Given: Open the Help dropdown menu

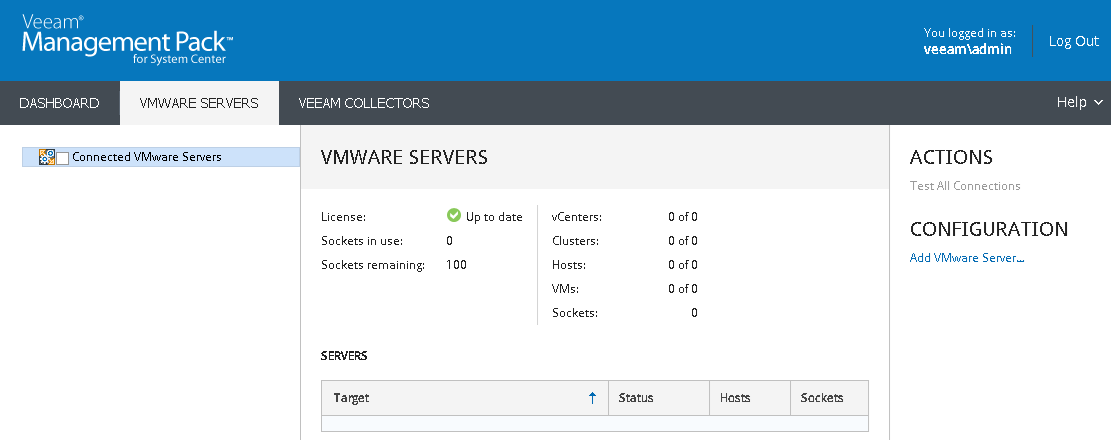Looking at the screenshot, I should [x=1078, y=103].
